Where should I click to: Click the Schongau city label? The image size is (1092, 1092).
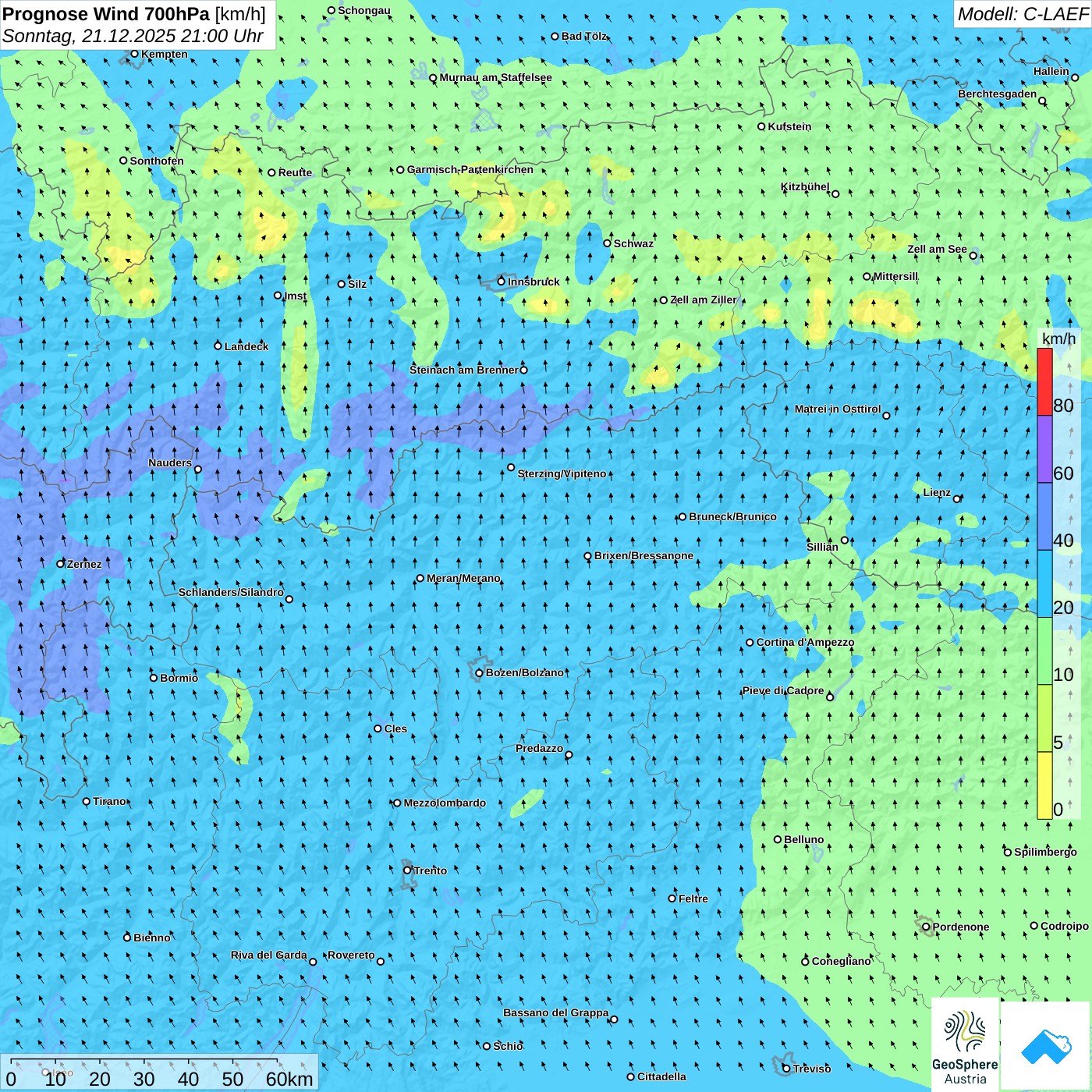pyautogui.click(x=363, y=10)
